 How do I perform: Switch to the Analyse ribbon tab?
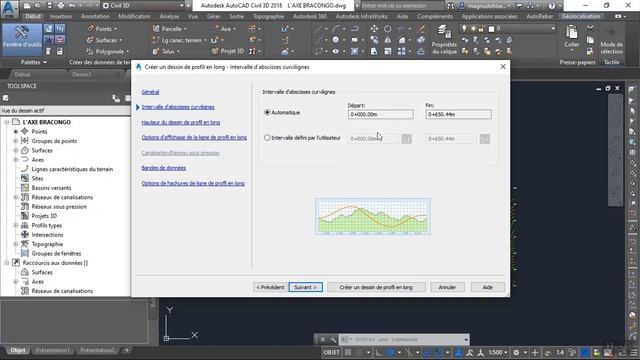pyautogui.click(x=169, y=16)
